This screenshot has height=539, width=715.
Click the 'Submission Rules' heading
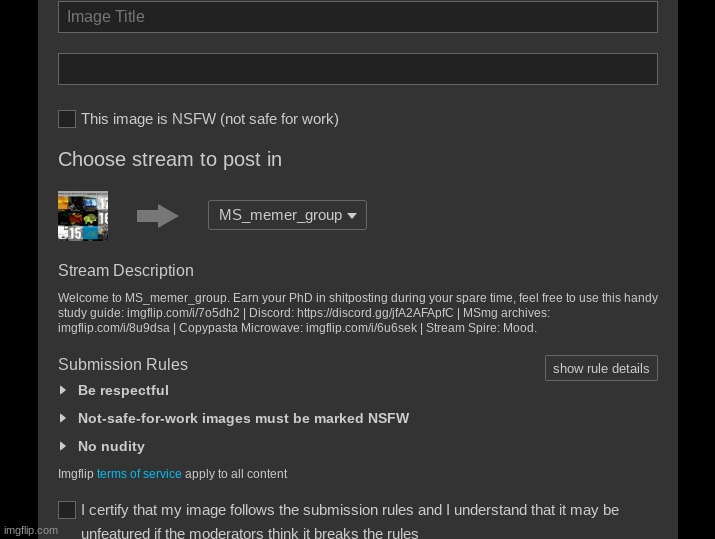[123, 365]
